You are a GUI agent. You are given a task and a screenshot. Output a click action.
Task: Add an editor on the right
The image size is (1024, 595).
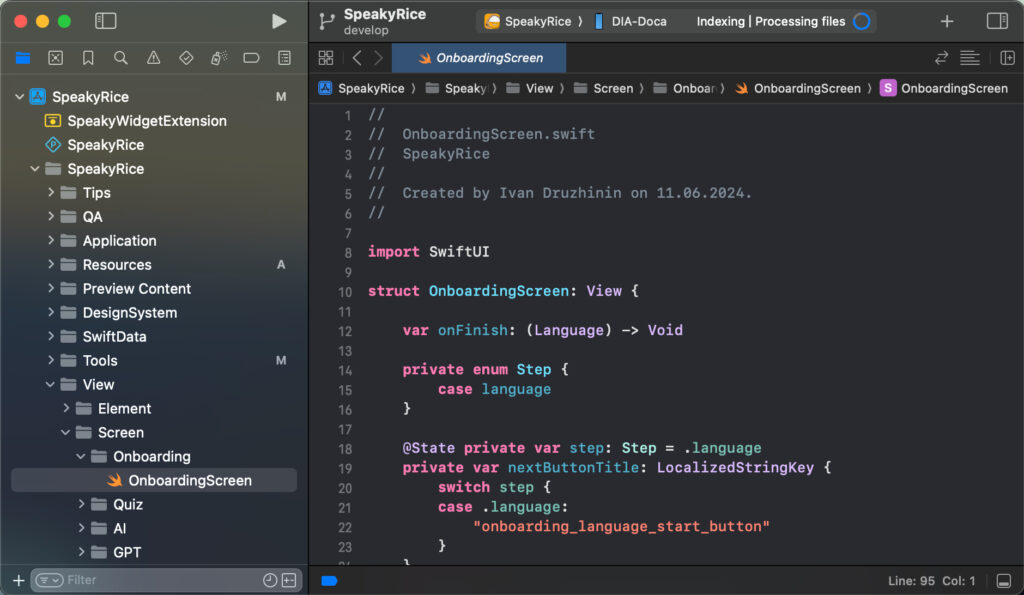(1007, 58)
